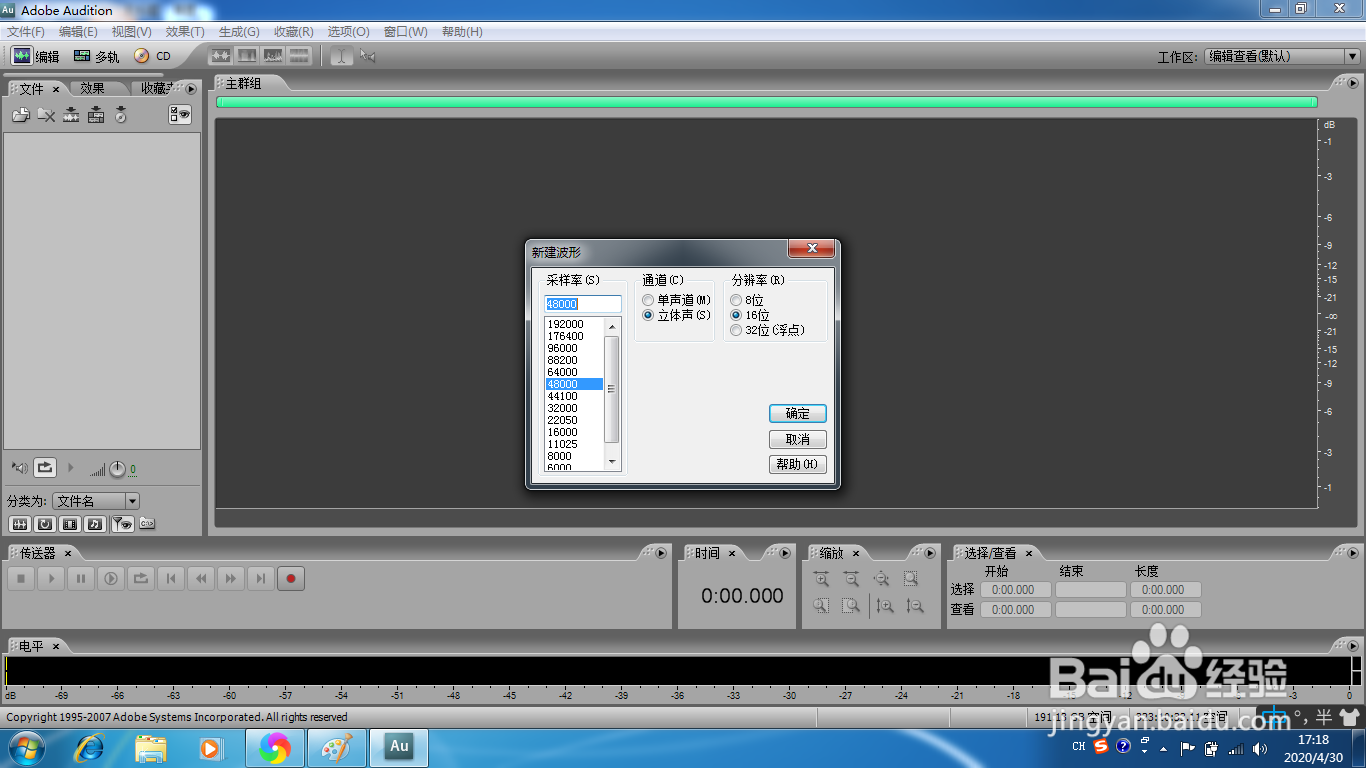This screenshot has height=768, width=1366.
Task: Click 取消 button in New Waveform dialog
Action: click(798, 439)
